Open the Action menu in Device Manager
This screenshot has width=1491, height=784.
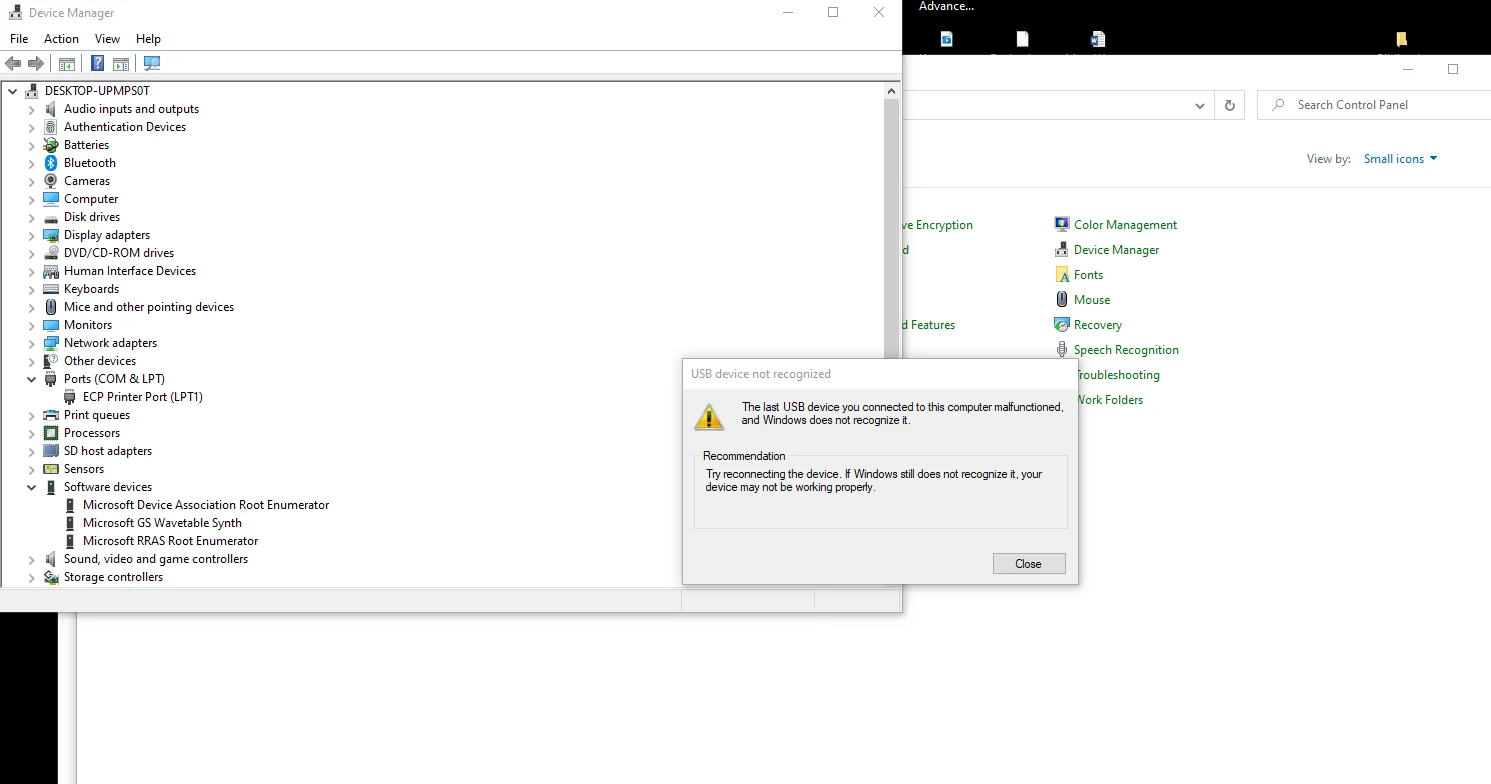[61, 39]
